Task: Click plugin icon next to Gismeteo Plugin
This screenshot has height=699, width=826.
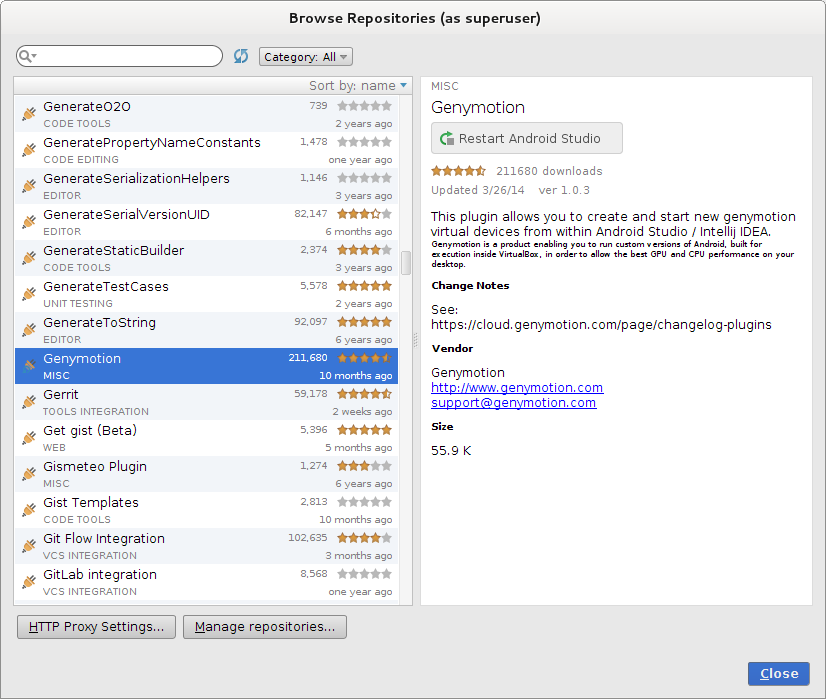Action: 29,474
